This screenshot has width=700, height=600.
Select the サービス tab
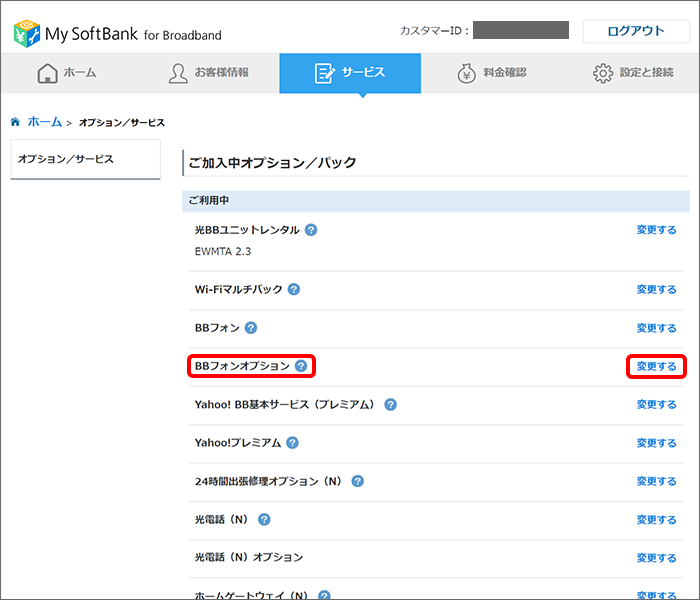tap(350, 73)
